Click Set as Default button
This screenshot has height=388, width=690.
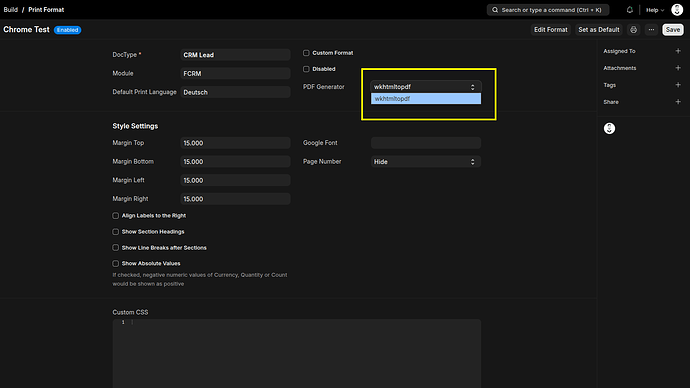pyautogui.click(x=599, y=29)
